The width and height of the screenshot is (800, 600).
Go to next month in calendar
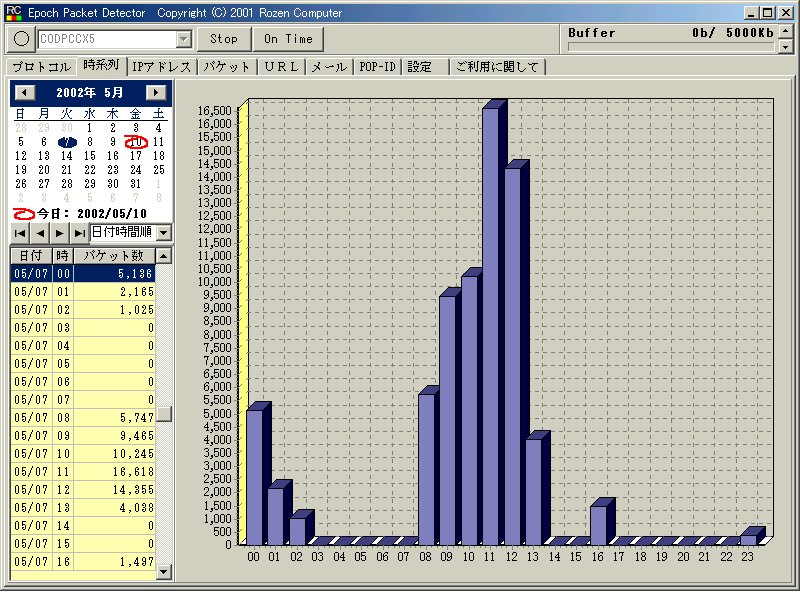point(156,92)
